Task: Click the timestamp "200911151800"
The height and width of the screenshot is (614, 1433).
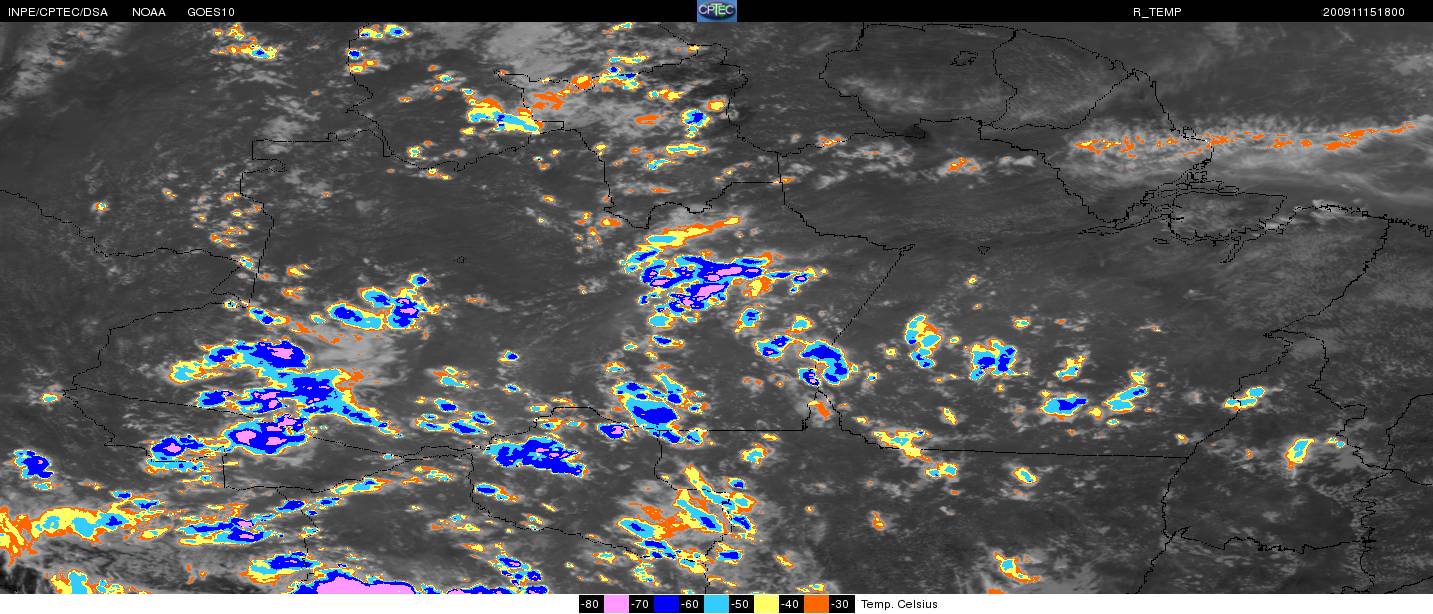Action: [x=1364, y=12]
